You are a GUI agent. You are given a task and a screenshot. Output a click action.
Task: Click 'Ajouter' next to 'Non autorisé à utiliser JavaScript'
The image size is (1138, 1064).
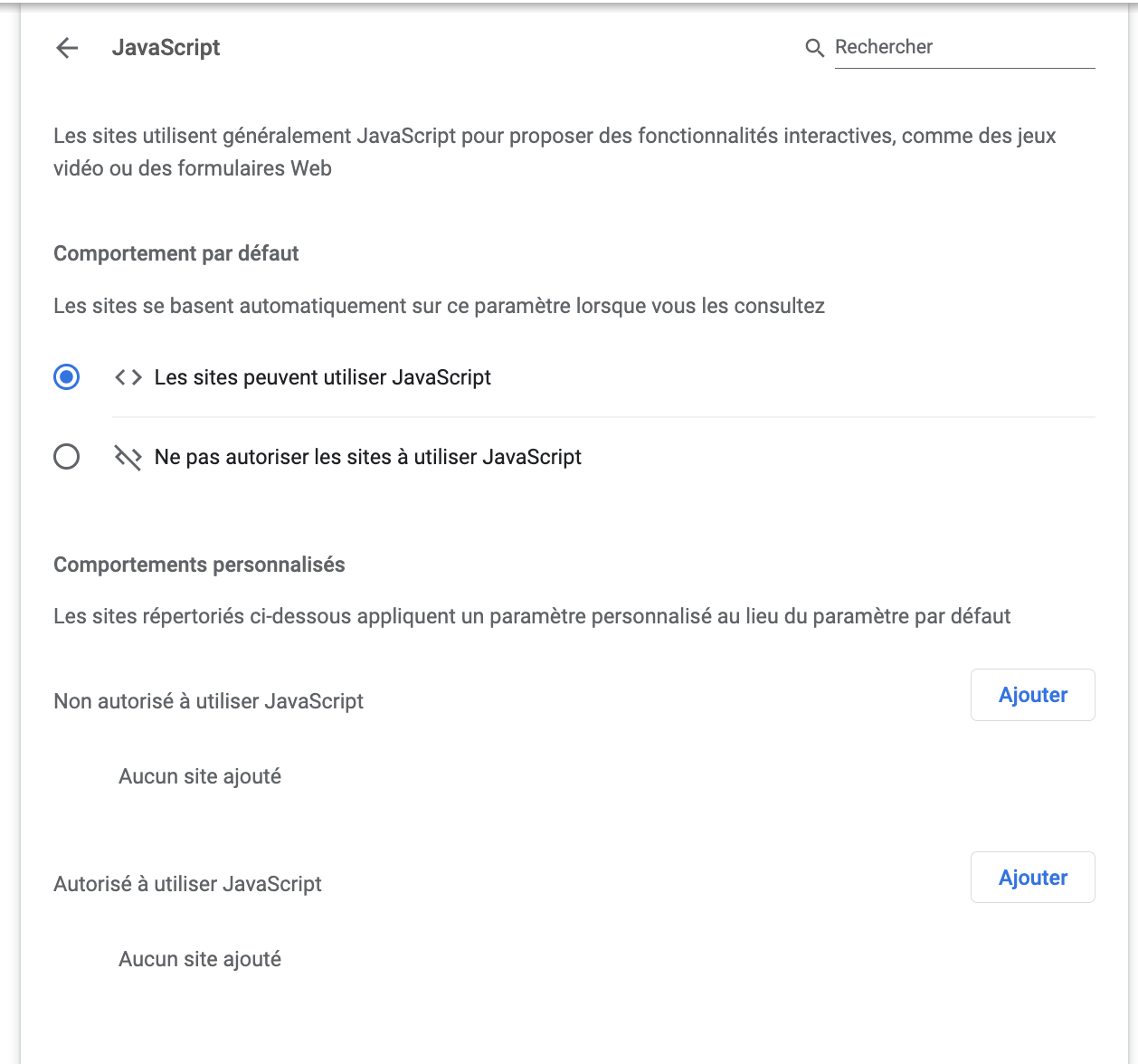pyautogui.click(x=1032, y=694)
